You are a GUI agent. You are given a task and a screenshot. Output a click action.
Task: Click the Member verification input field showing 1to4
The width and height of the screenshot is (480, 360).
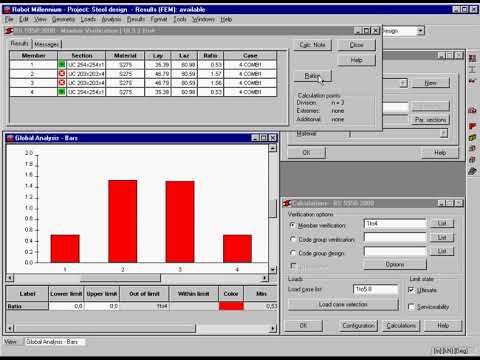(x=395, y=223)
